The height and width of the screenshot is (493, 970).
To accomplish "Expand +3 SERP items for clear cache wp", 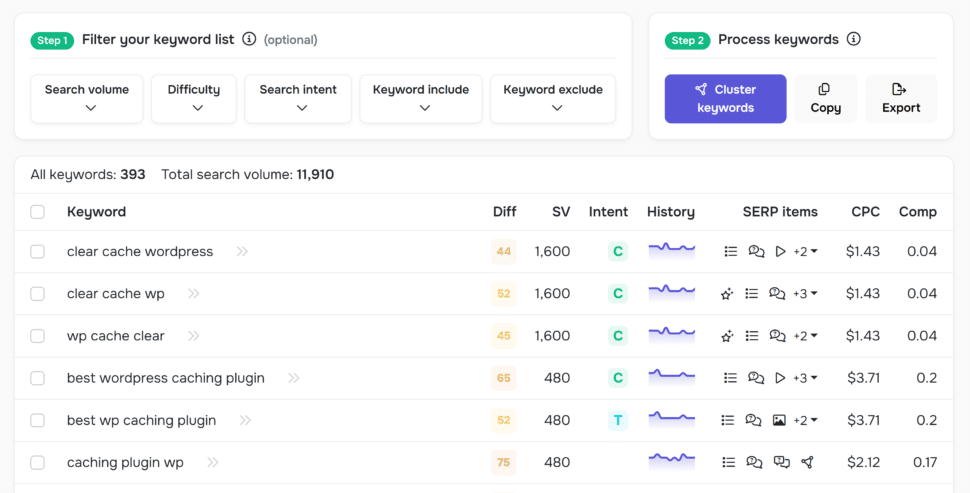I will (x=805, y=293).
